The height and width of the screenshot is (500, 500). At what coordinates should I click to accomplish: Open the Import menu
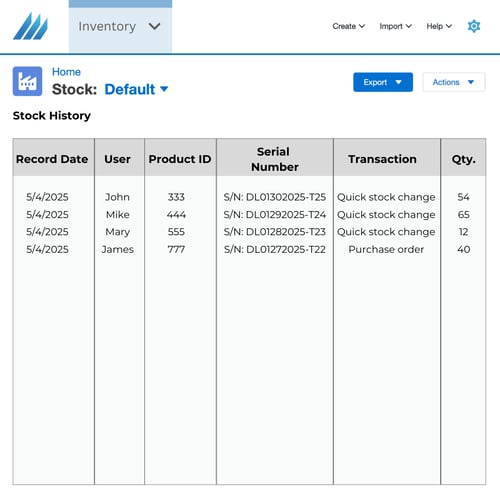click(395, 26)
